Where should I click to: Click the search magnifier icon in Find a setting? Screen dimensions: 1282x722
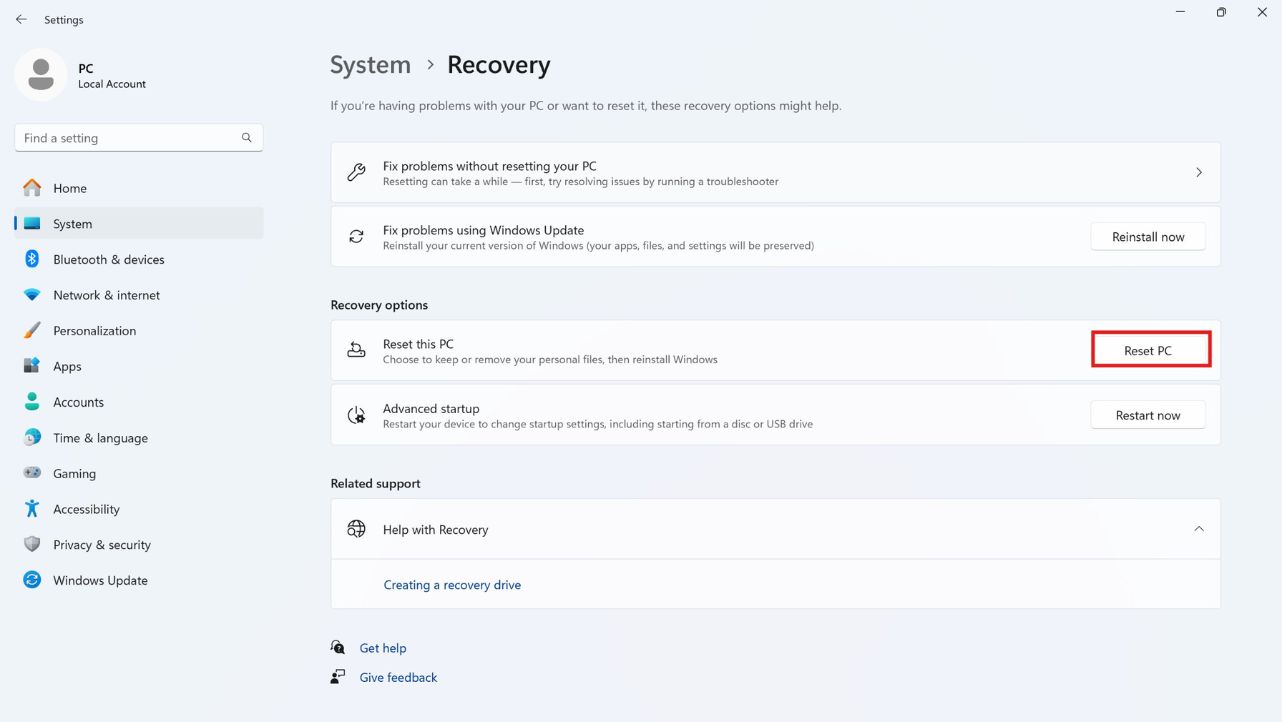pos(246,138)
